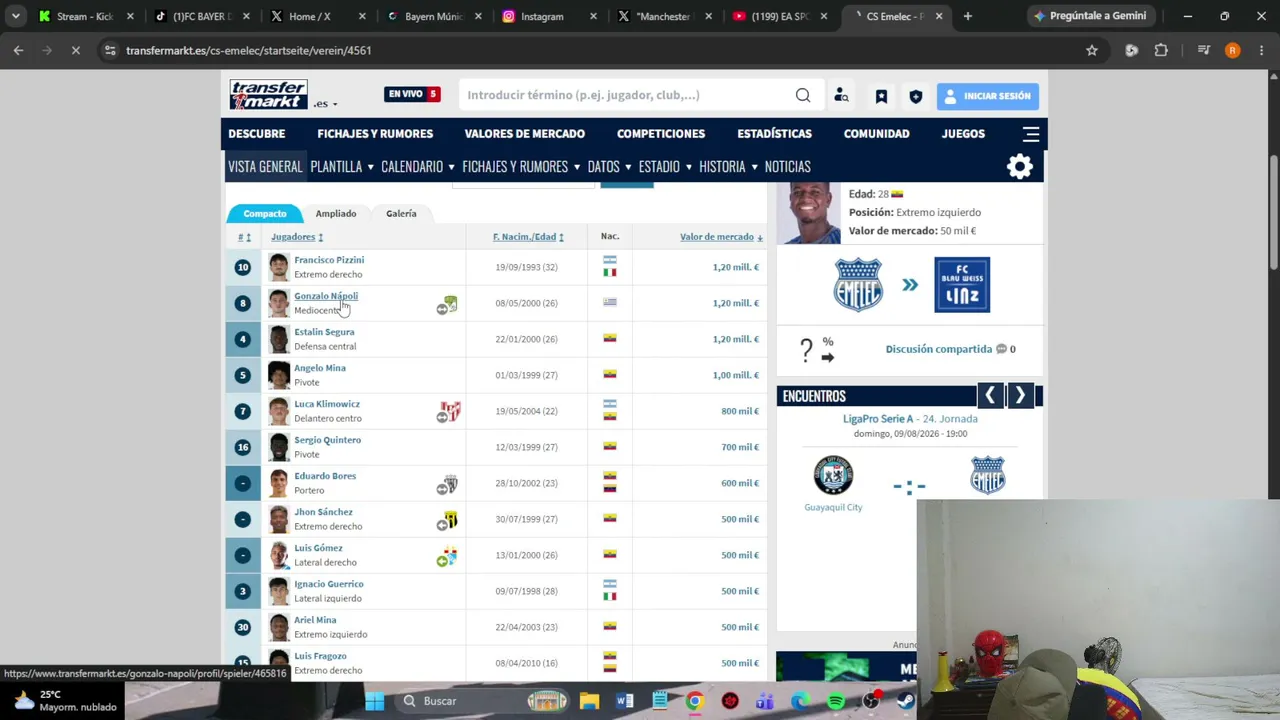Image resolution: width=1280 pixels, height=720 pixels.
Task: Open Francisco Pizzini's player profile
Action: [329, 260]
